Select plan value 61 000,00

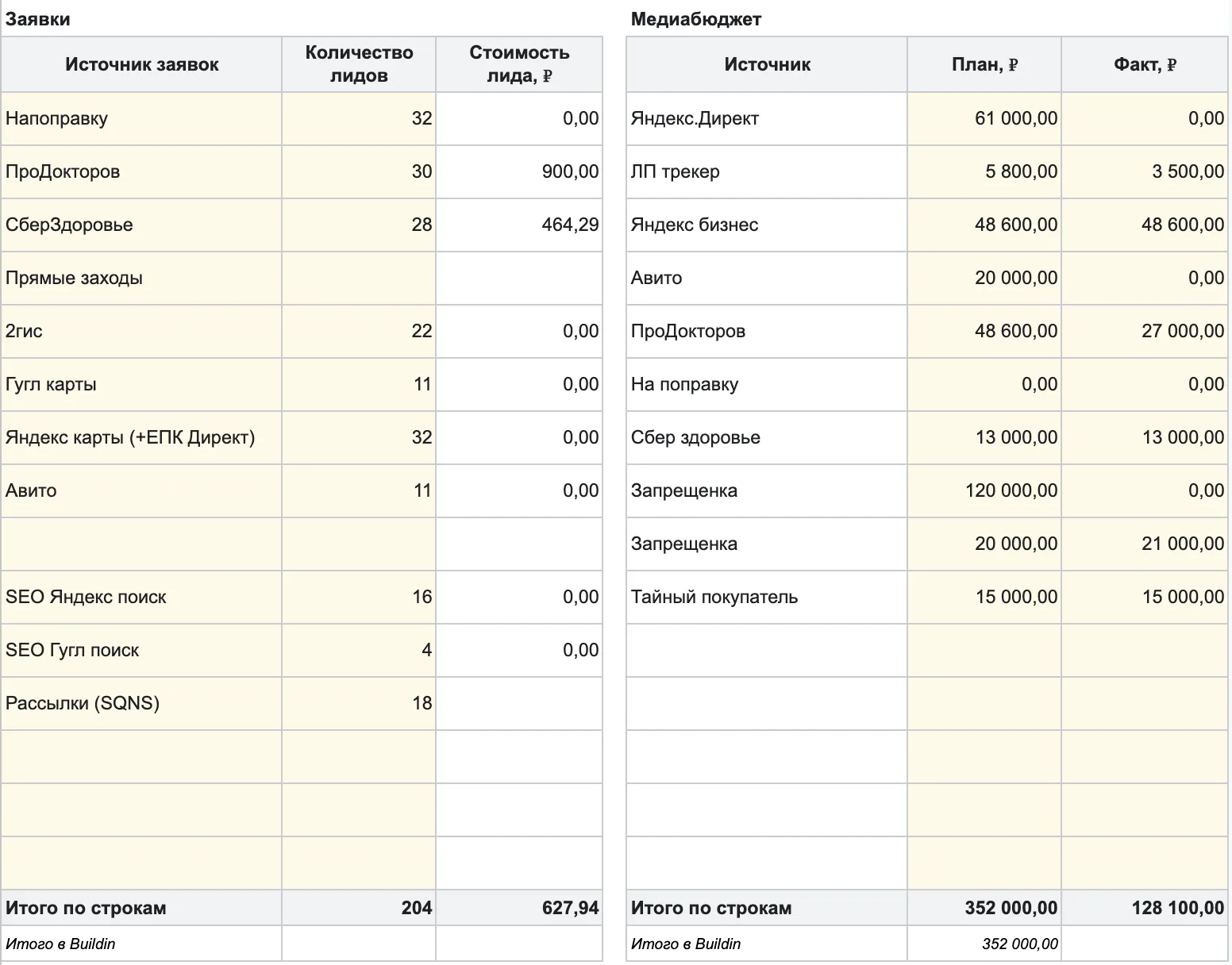tap(984, 119)
